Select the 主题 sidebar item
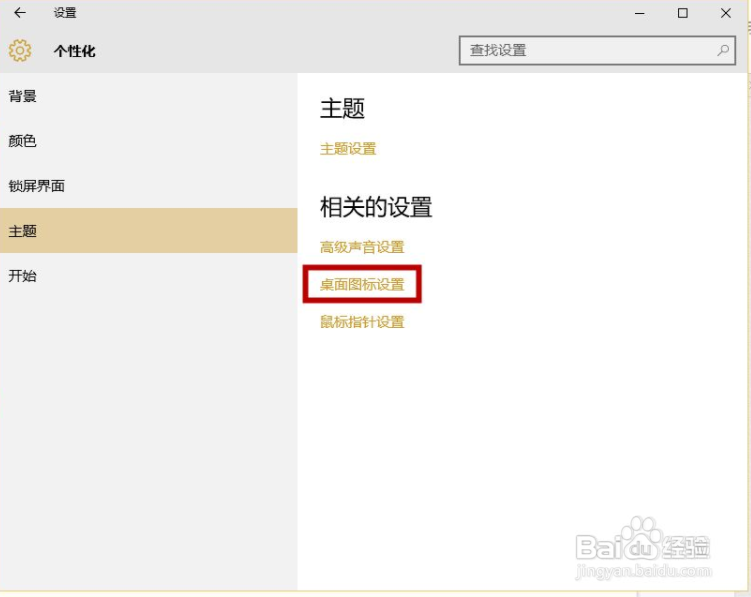 click(x=148, y=230)
